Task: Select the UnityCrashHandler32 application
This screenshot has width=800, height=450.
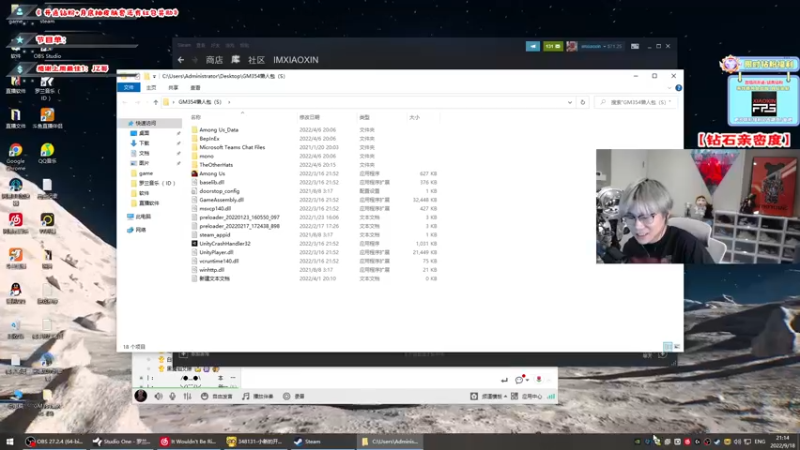Action: pos(224,243)
